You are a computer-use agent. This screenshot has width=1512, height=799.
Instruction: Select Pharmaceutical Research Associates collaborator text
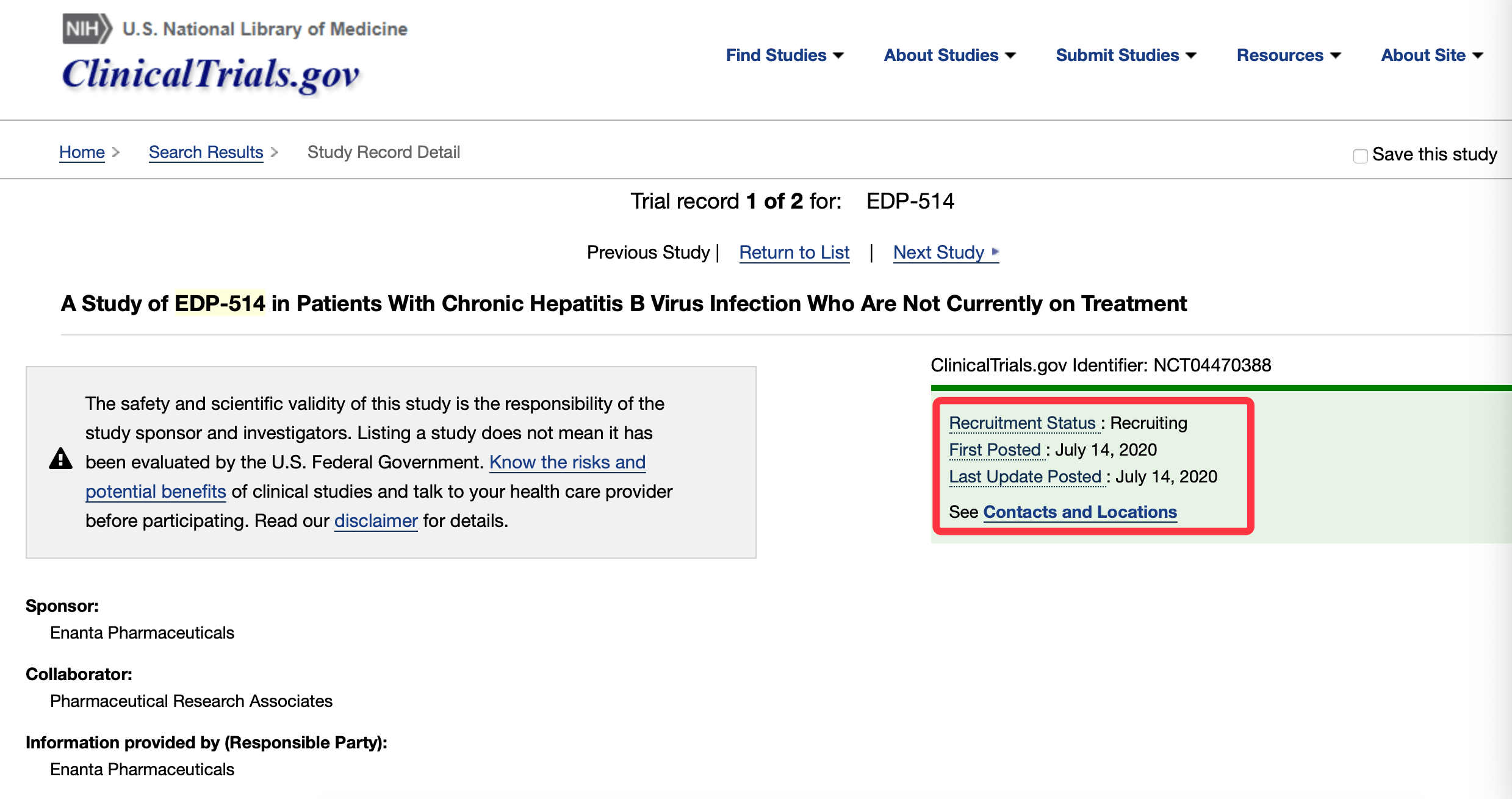191,701
